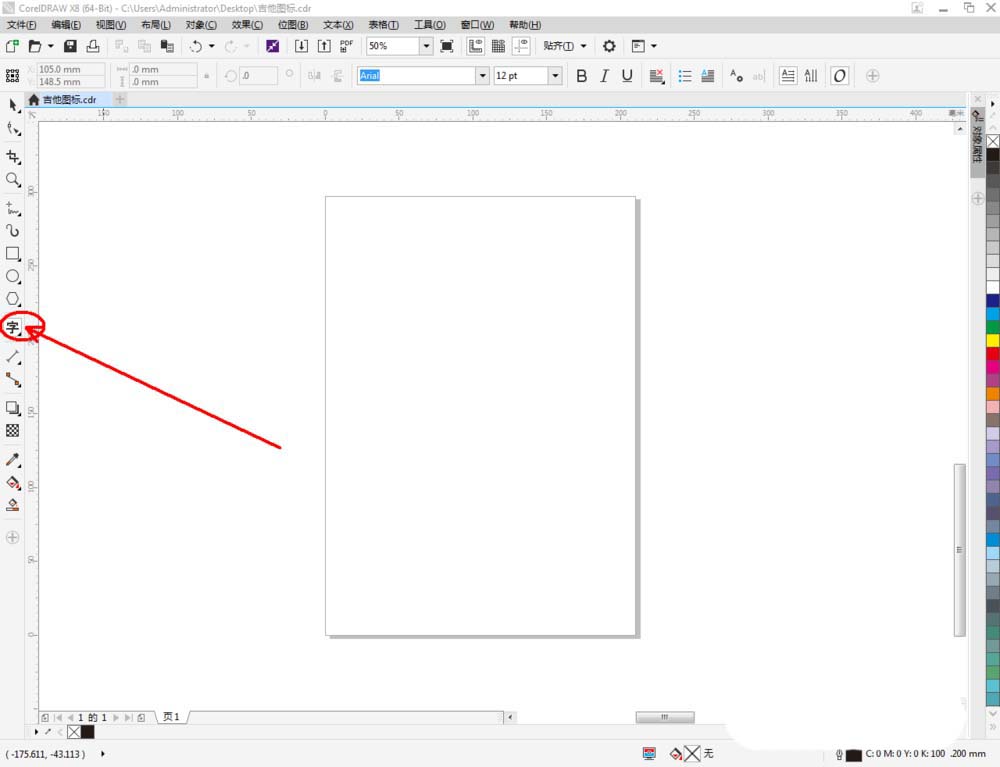This screenshot has width=1000, height=767.
Task: Select the Text tool
Action: point(13,328)
